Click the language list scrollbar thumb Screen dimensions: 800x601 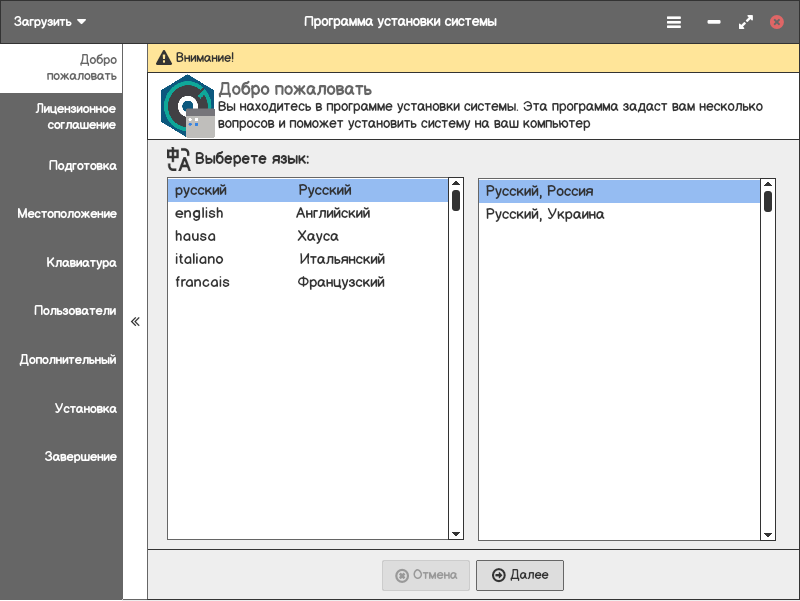click(x=456, y=200)
